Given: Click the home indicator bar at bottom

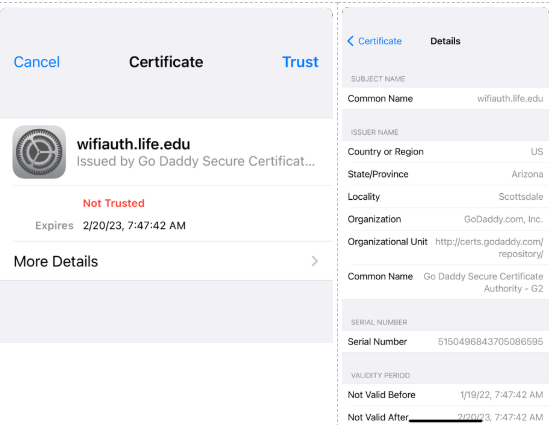Looking at the screenshot, I should [445, 420].
